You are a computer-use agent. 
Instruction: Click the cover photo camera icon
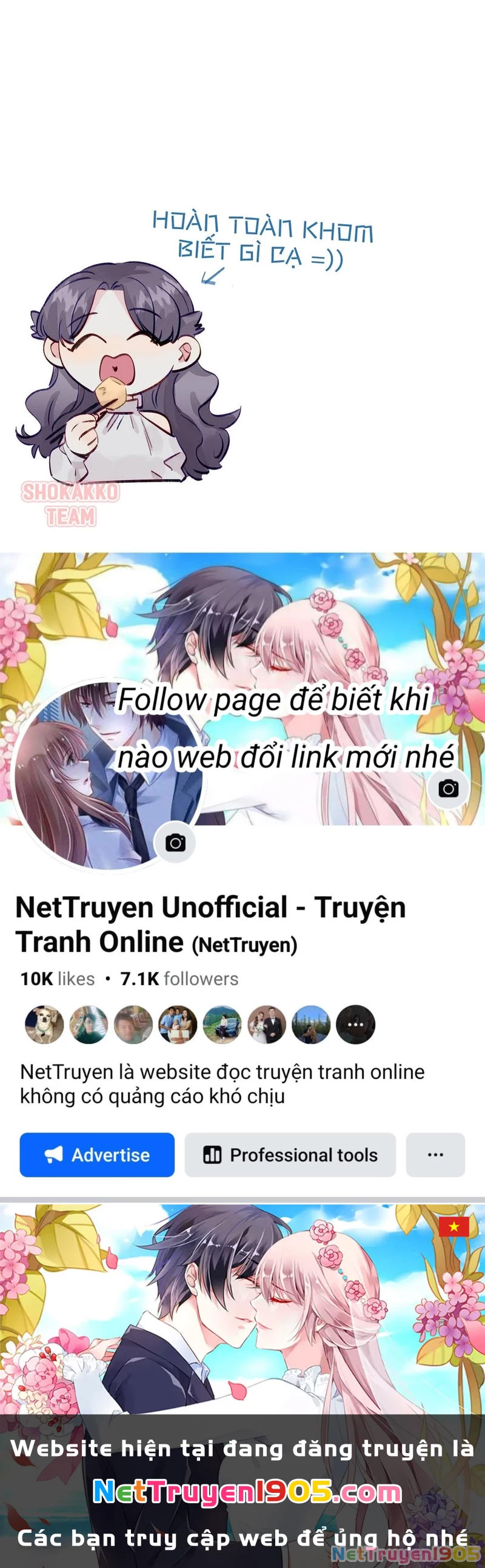click(449, 789)
